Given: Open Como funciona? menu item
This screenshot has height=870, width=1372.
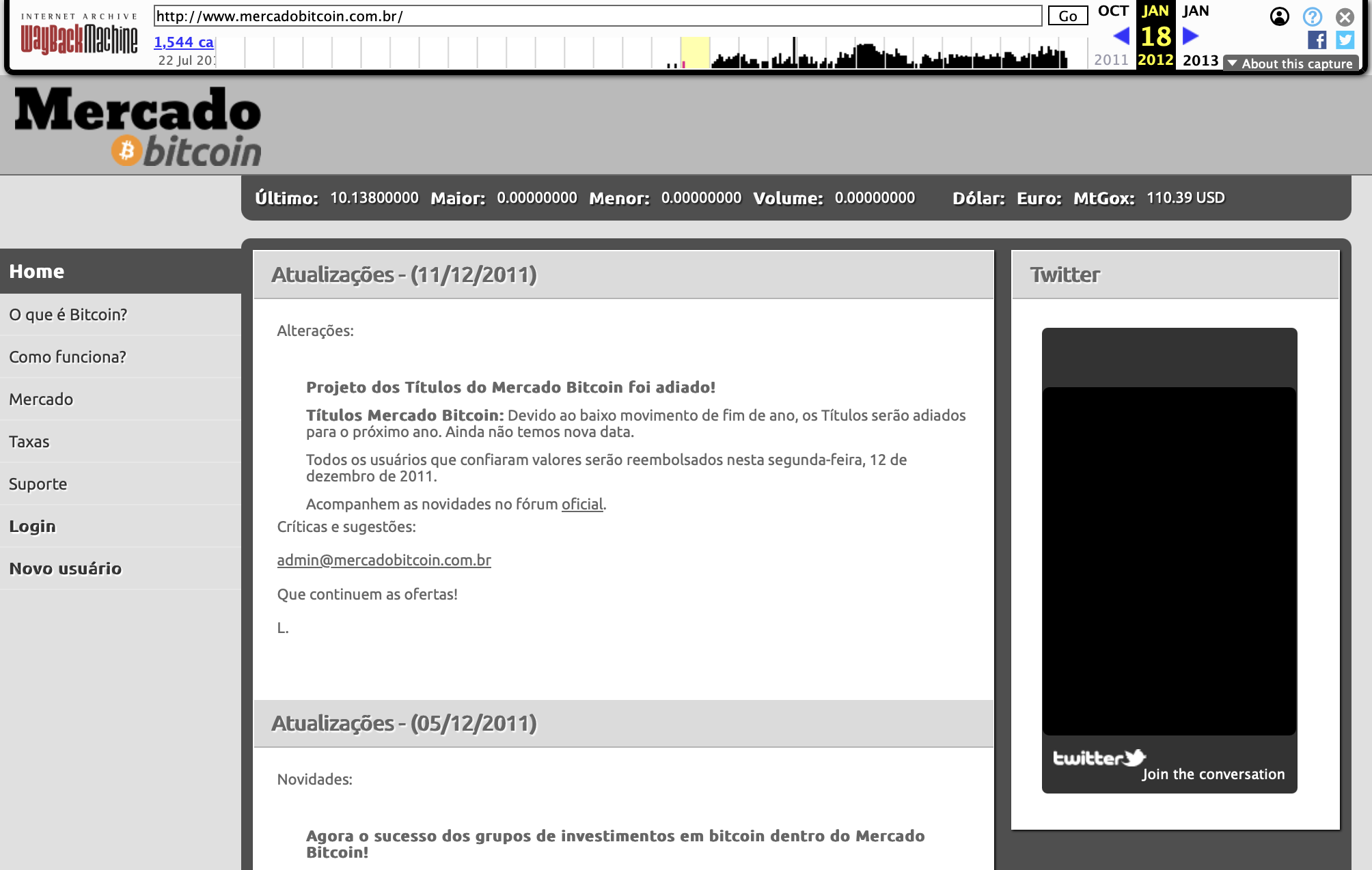Looking at the screenshot, I should coord(120,357).
